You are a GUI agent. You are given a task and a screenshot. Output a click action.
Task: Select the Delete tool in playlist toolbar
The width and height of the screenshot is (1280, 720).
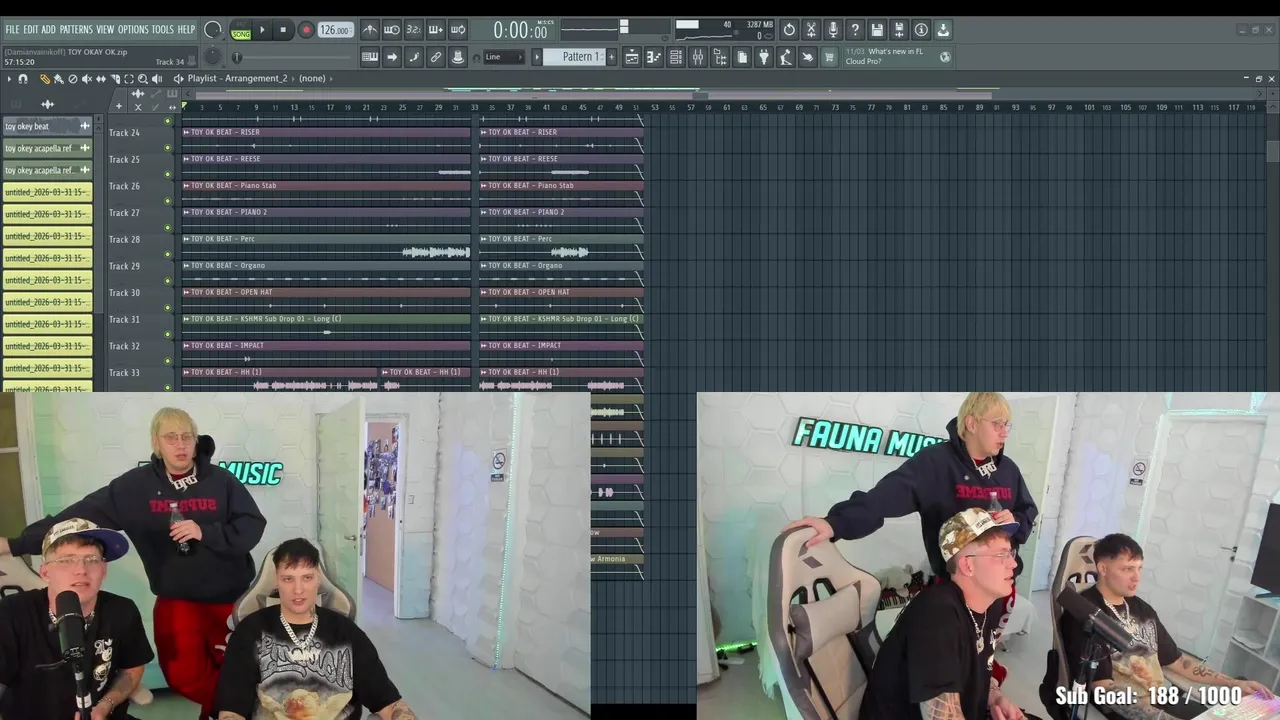coord(72,78)
